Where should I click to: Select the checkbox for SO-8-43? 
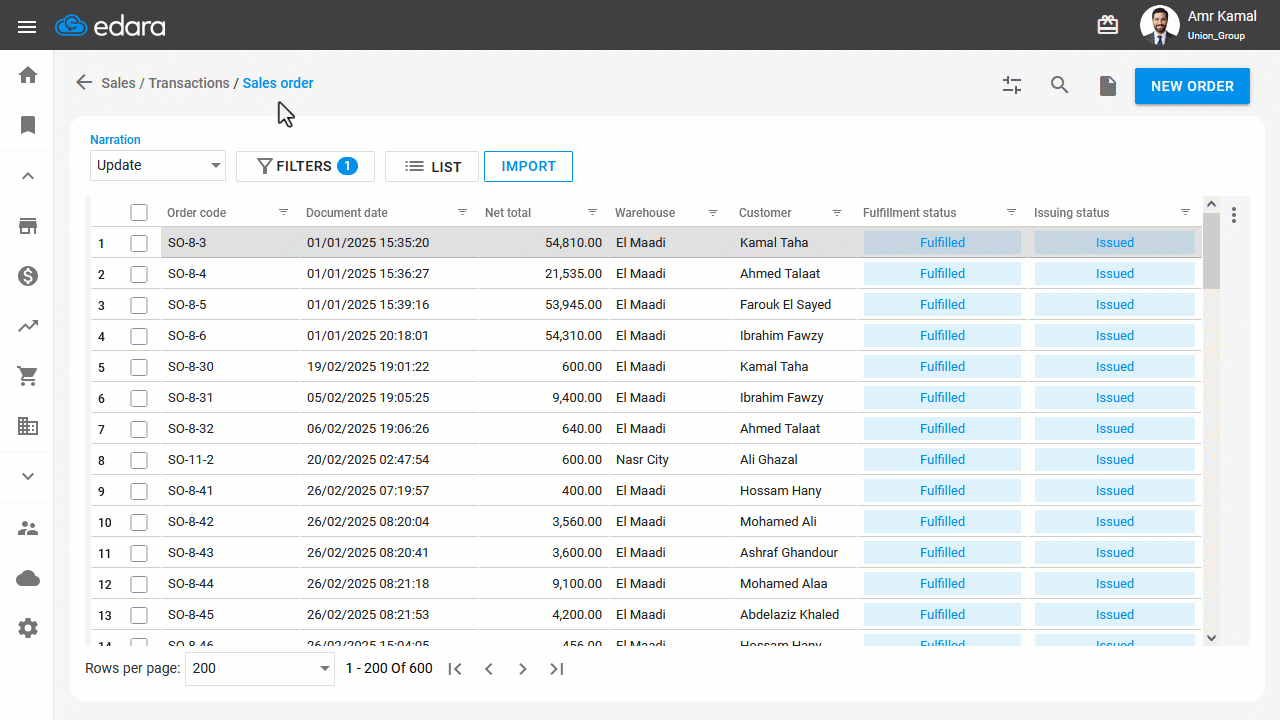click(139, 553)
